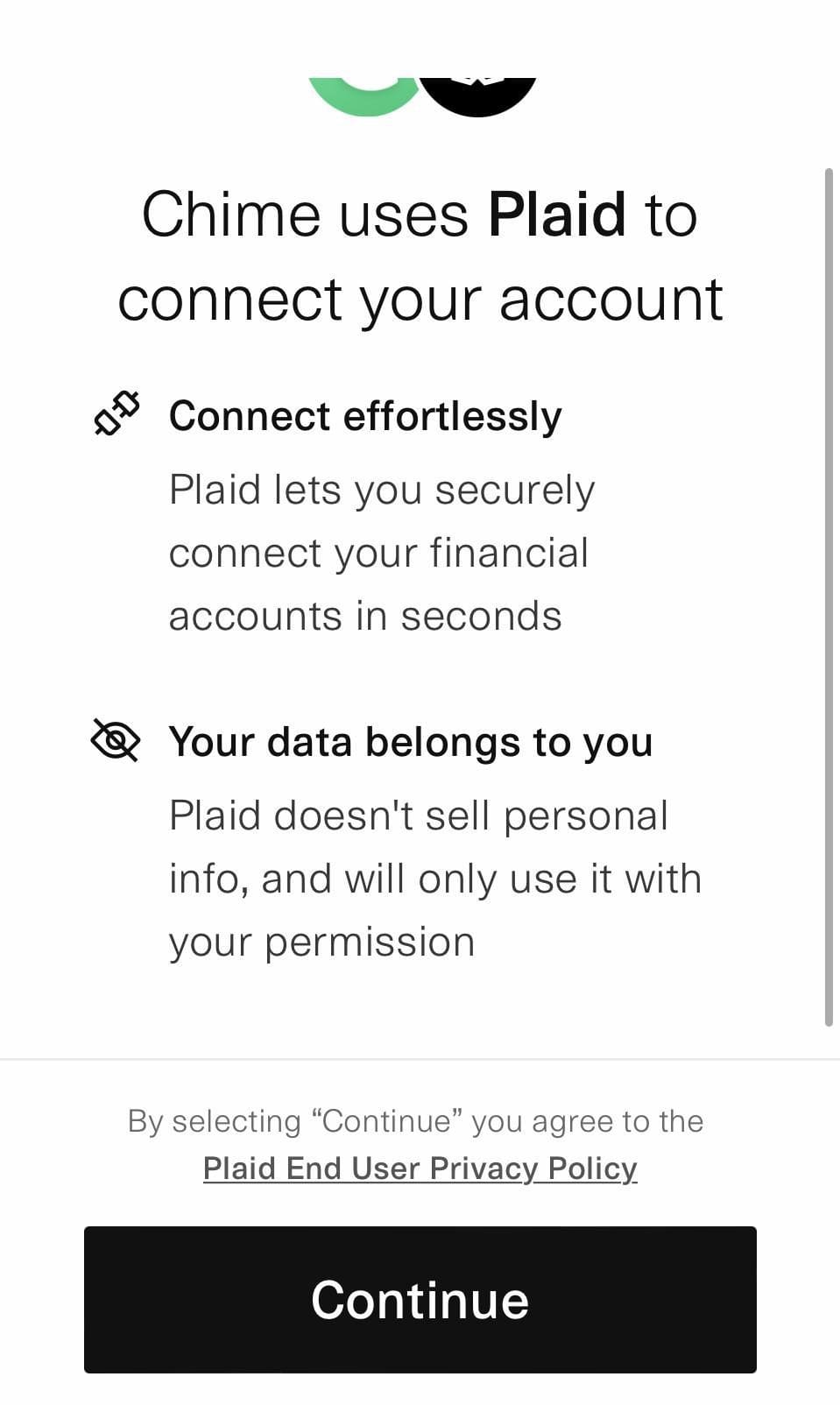Click the Your data belongs to you heading

point(411,742)
